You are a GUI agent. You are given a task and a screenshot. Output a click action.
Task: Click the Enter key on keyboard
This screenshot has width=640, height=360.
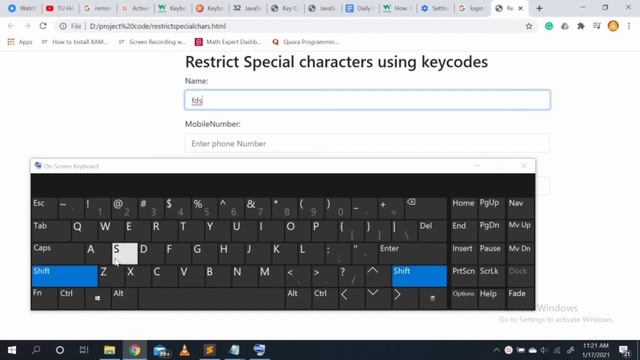click(412, 253)
